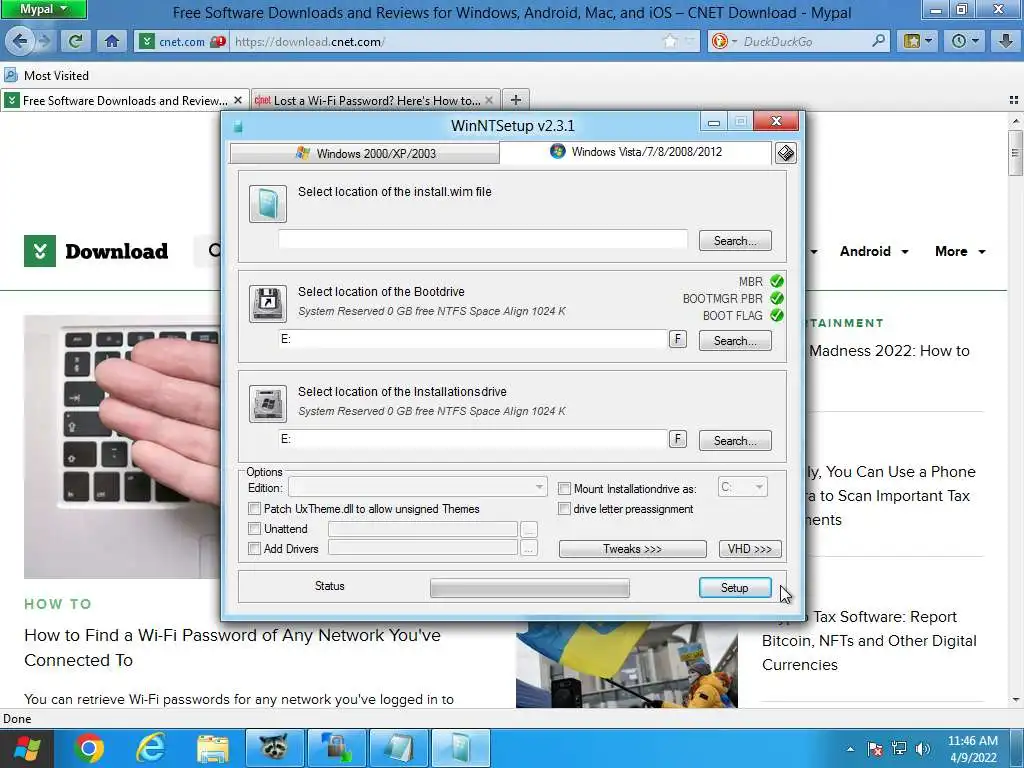Switch to the Windows Vista/7/8/2008/2012 tab

coord(635,152)
